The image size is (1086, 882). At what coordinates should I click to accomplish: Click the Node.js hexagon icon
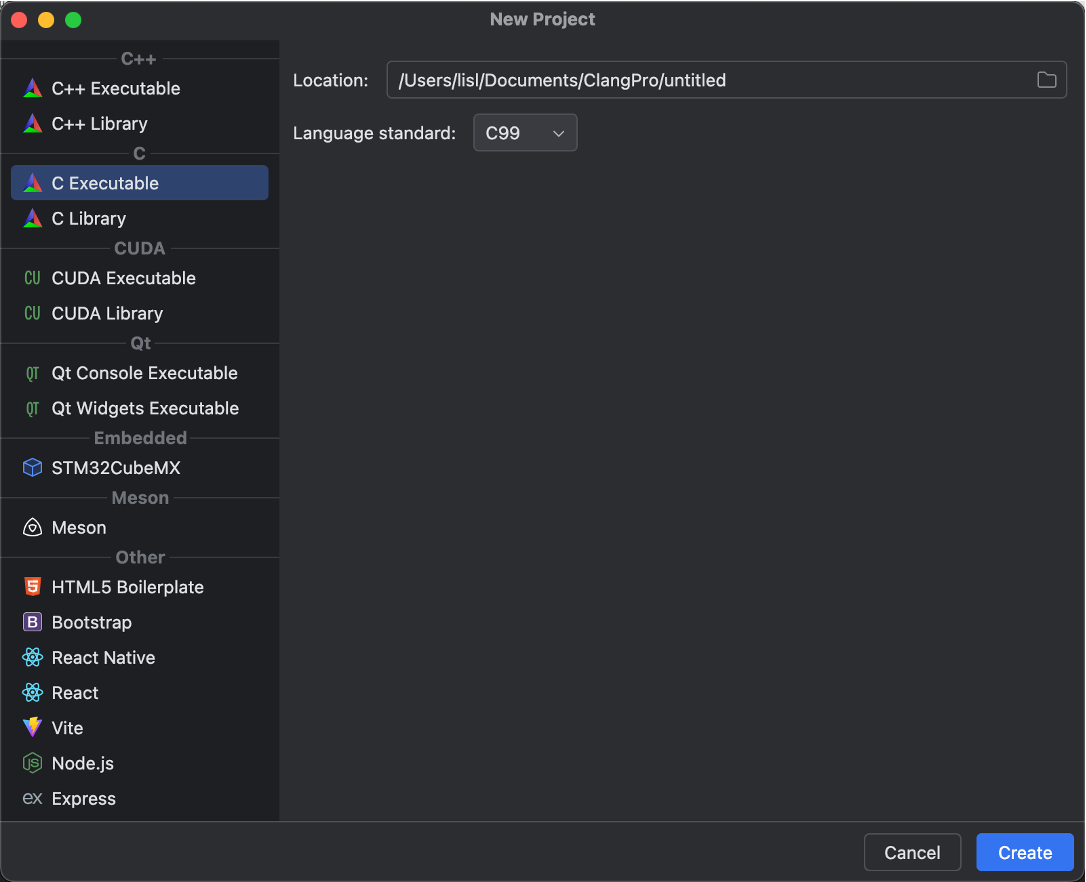[33, 763]
